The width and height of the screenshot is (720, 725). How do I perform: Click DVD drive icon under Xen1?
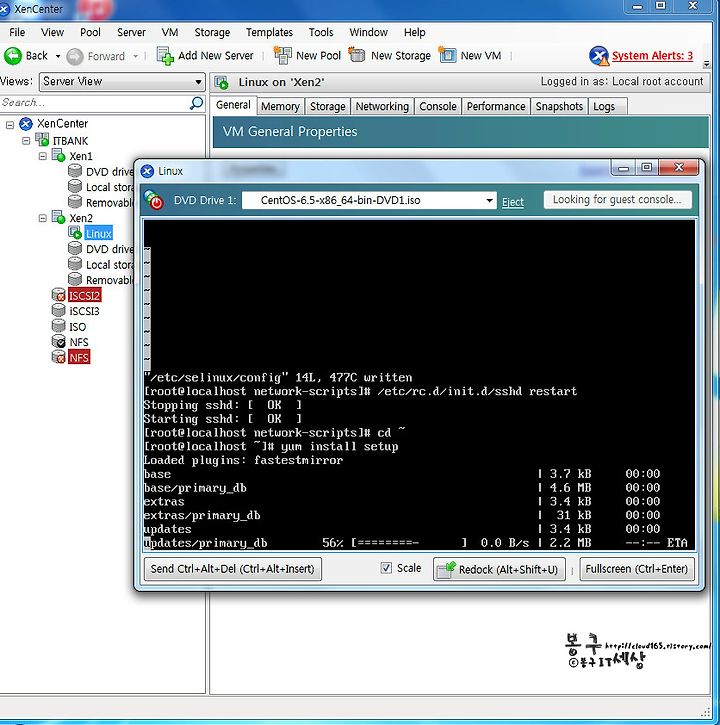point(75,171)
